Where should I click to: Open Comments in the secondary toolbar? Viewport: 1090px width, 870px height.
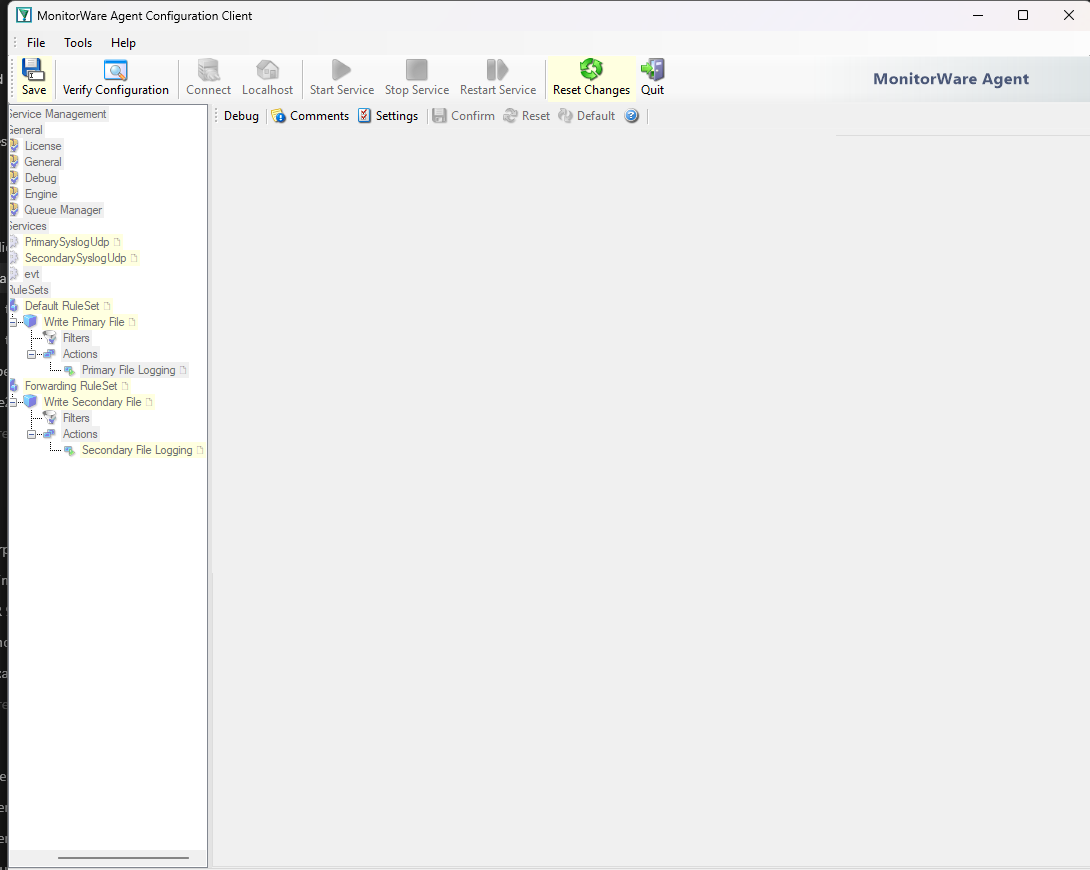310,116
